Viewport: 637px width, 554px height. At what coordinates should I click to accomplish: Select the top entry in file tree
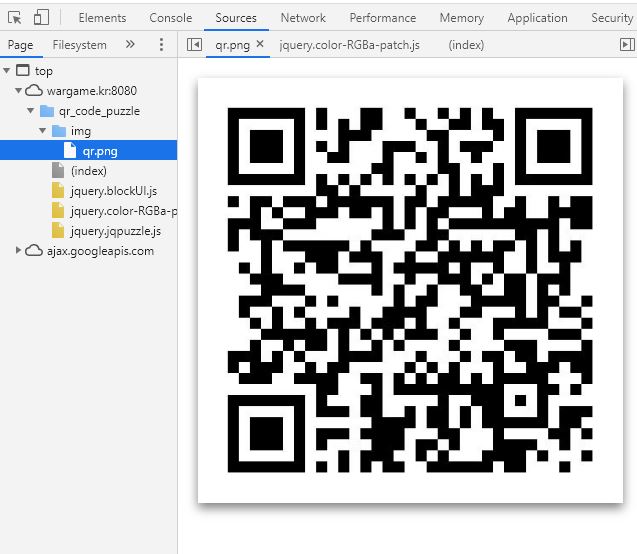pos(44,71)
